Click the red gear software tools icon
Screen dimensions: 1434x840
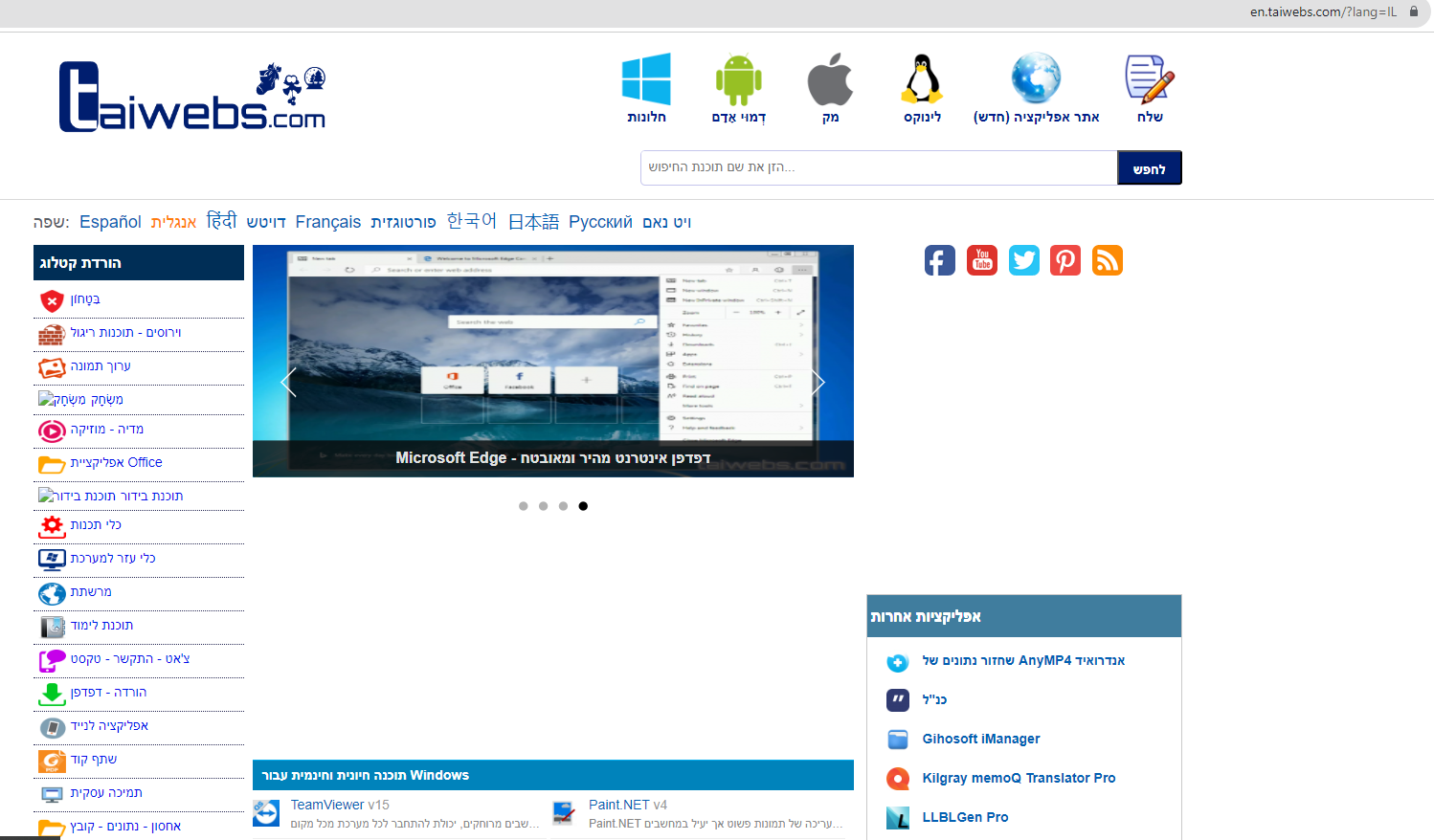tap(52, 526)
